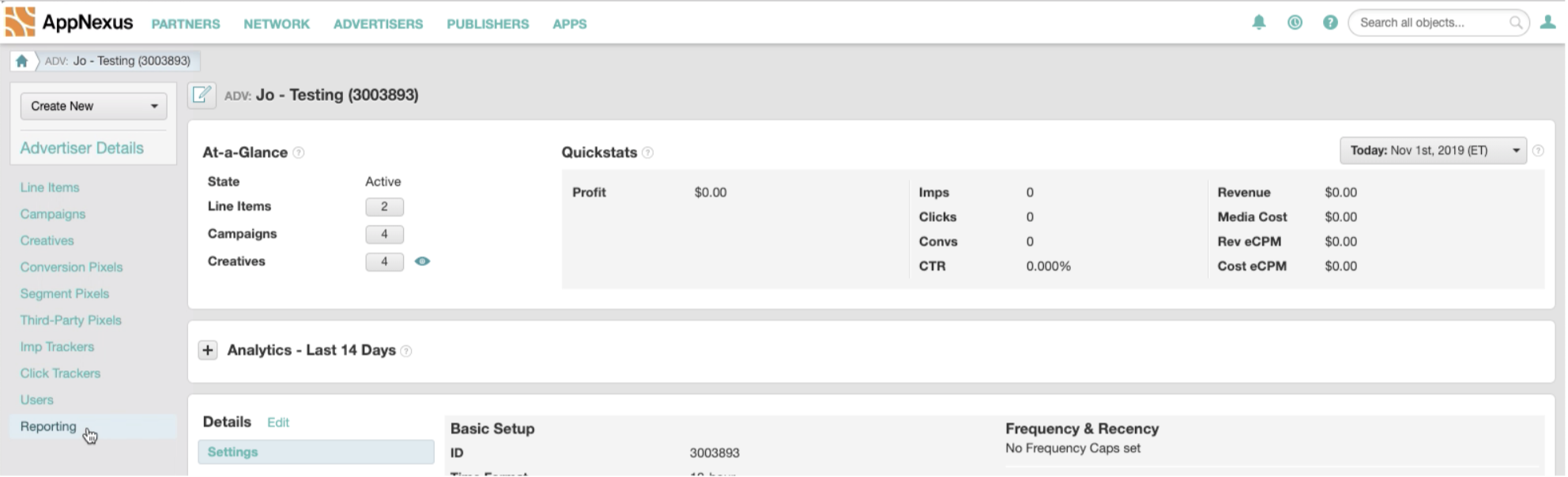Open Conversion Pixels in the sidebar
Viewport: 1568px width, 477px height.
72,268
